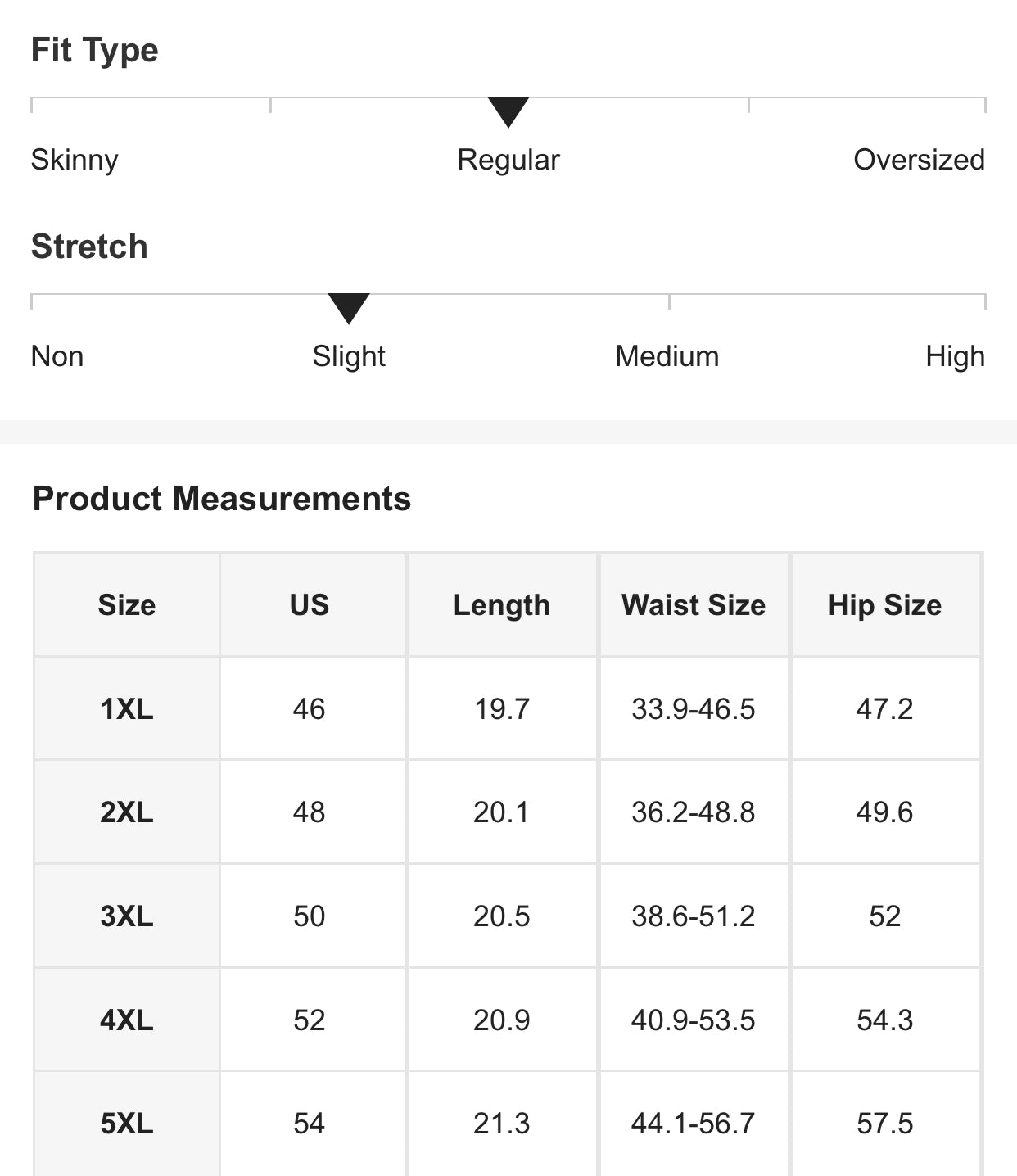Select the Skinny fit label
This screenshot has height=1176, width=1017.
(x=75, y=160)
